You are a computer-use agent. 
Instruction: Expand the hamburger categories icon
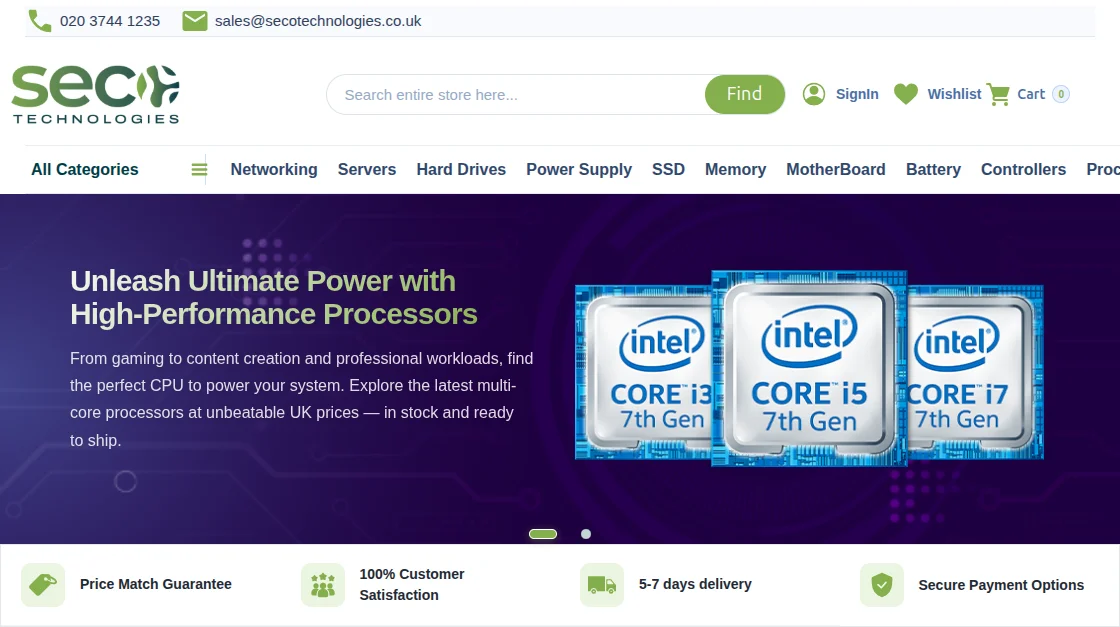tap(199, 169)
